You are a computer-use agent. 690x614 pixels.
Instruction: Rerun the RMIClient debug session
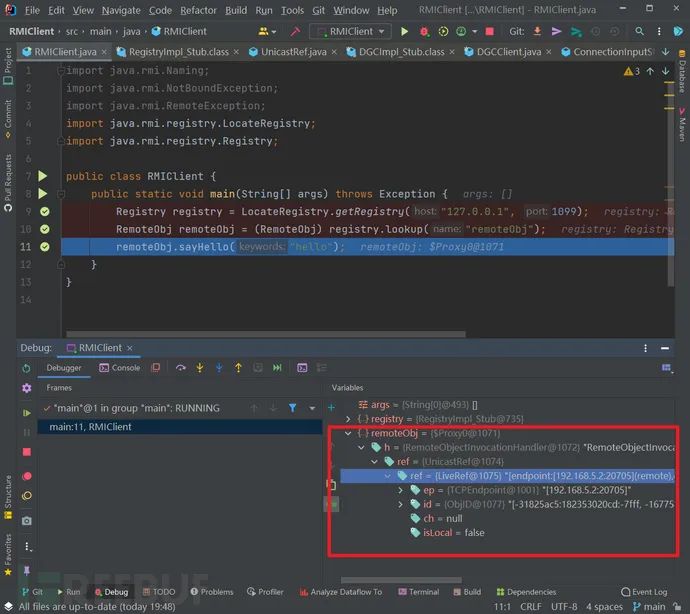click(x=26, y=368)
